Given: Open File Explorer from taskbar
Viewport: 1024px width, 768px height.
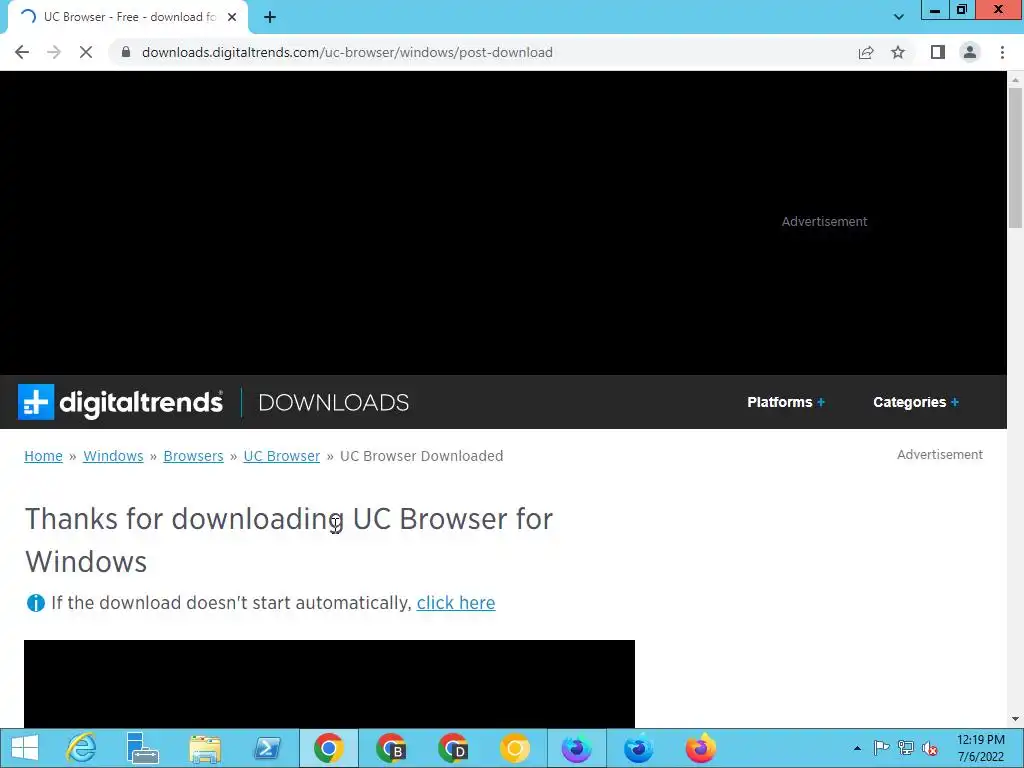Looking at the screenshot, I should tap(205, 748).
